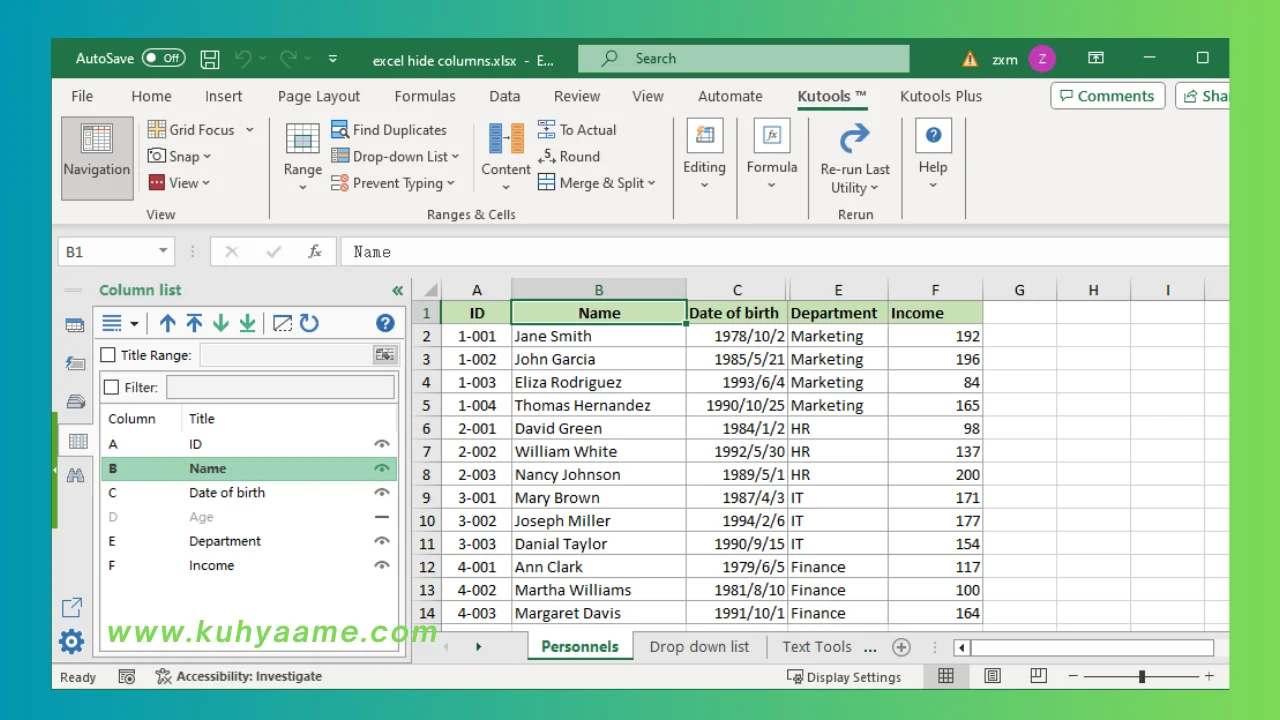The width and height of the screenshot is (1280, 720).
Task: Add a new sheet plus button
Action: [901, 647]
